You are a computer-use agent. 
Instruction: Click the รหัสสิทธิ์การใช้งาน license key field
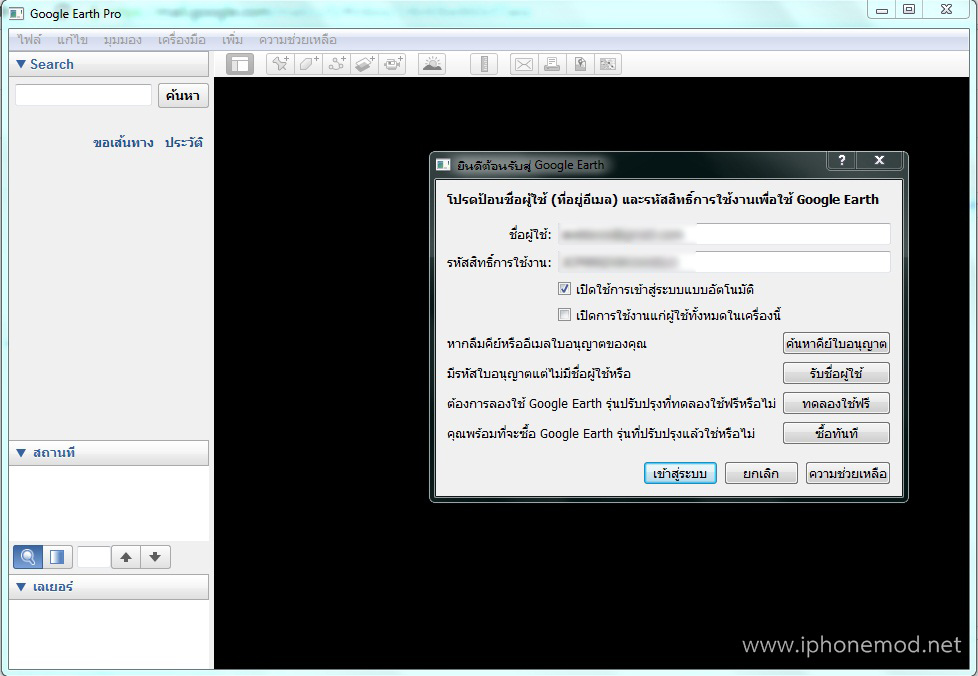[724, 263]
